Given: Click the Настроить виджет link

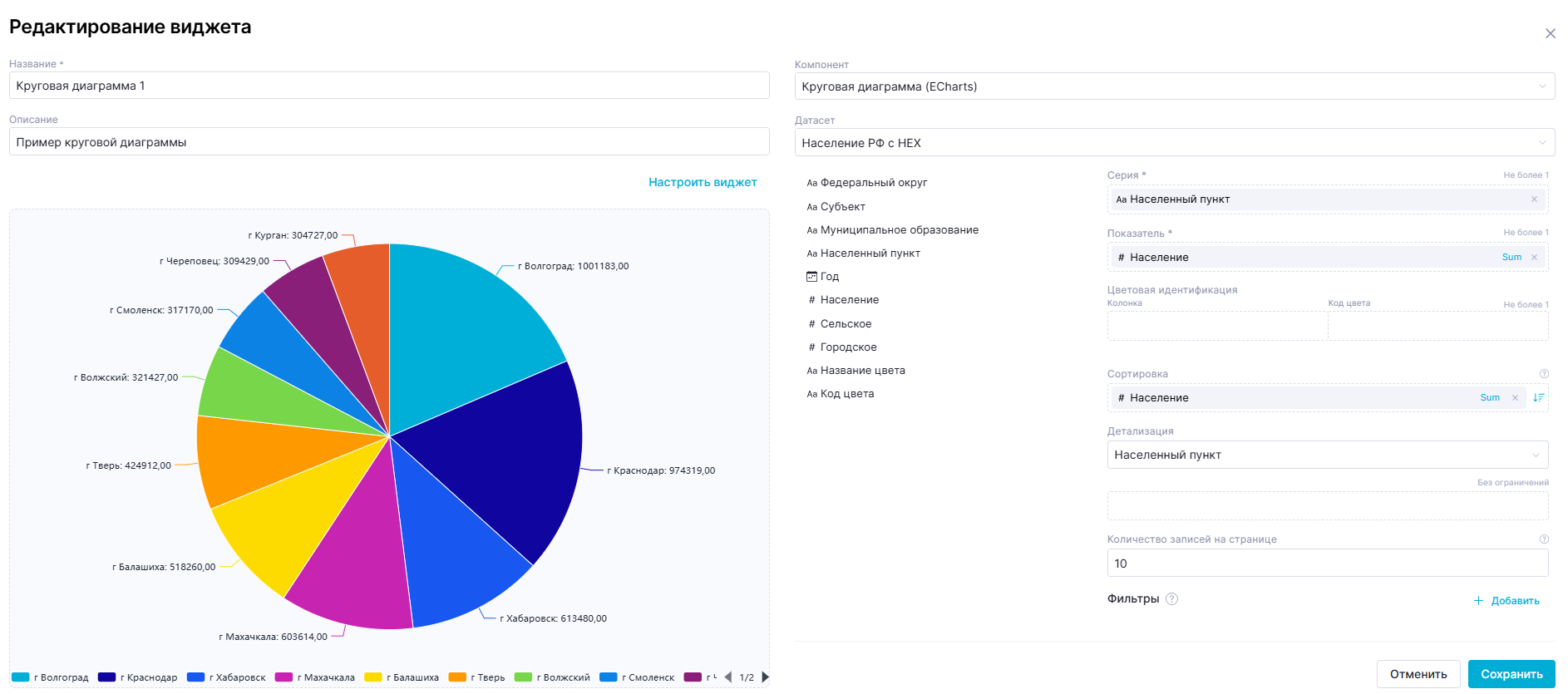Looking at the screenshot, I should pos(703,182).
